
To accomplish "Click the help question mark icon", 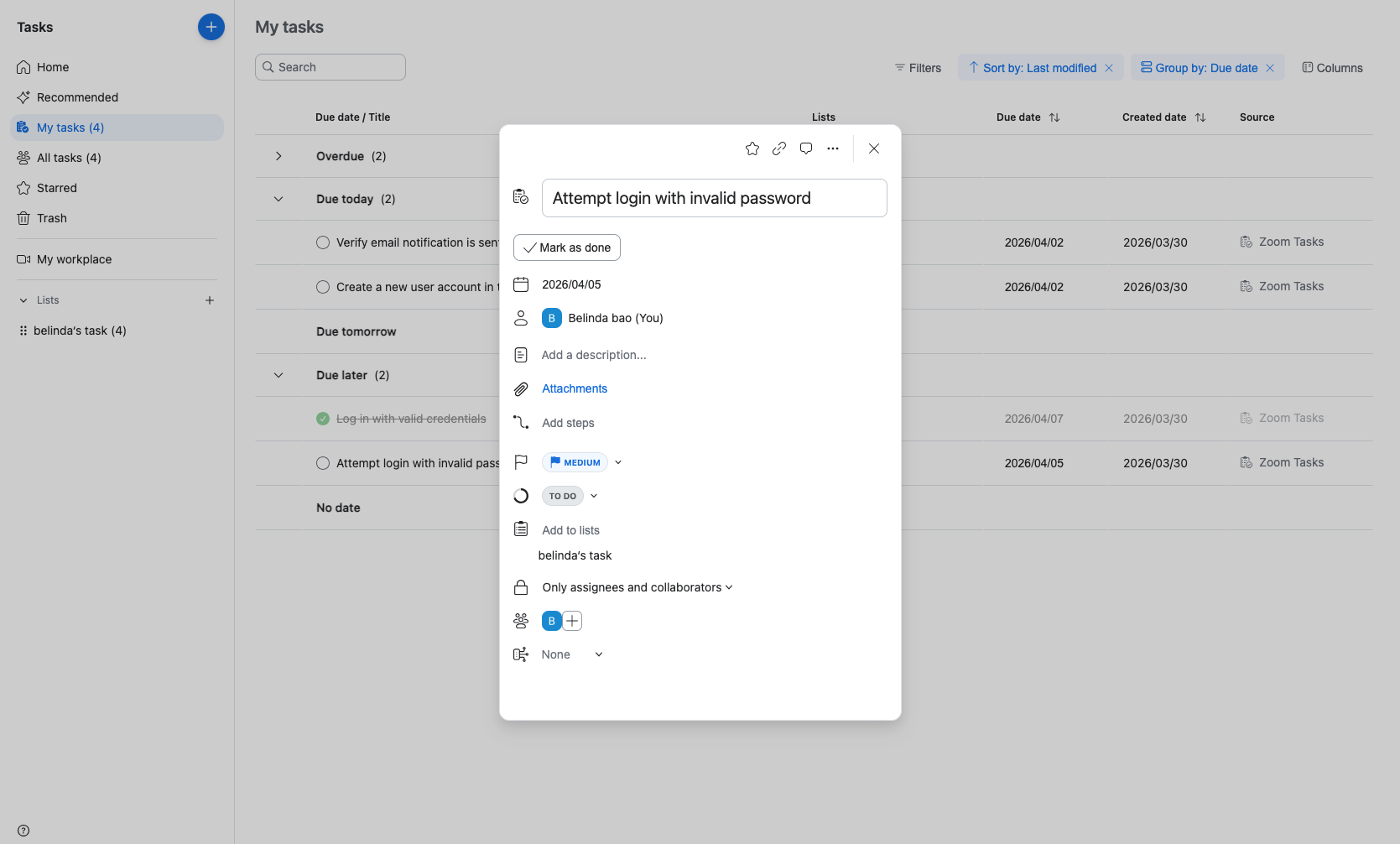I will (23, 831).
